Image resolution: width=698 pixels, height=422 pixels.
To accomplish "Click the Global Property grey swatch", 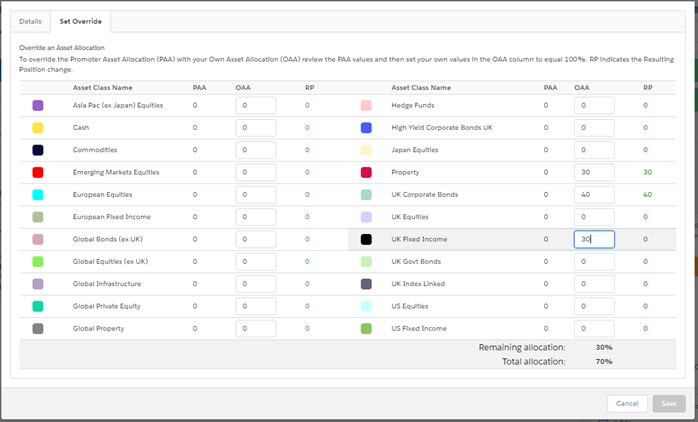I will (38, 329).
